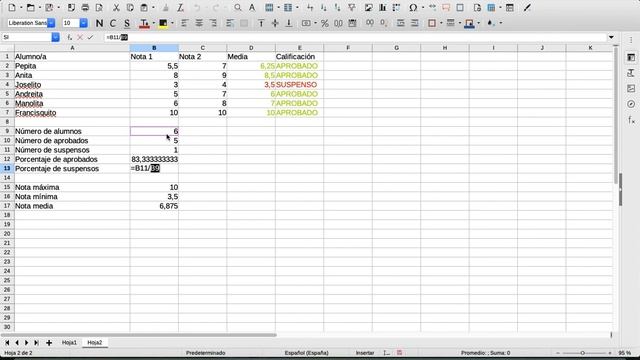Toggle bold formatting N button
Viewport: 640px width, 360px height.
click(99, 23)
